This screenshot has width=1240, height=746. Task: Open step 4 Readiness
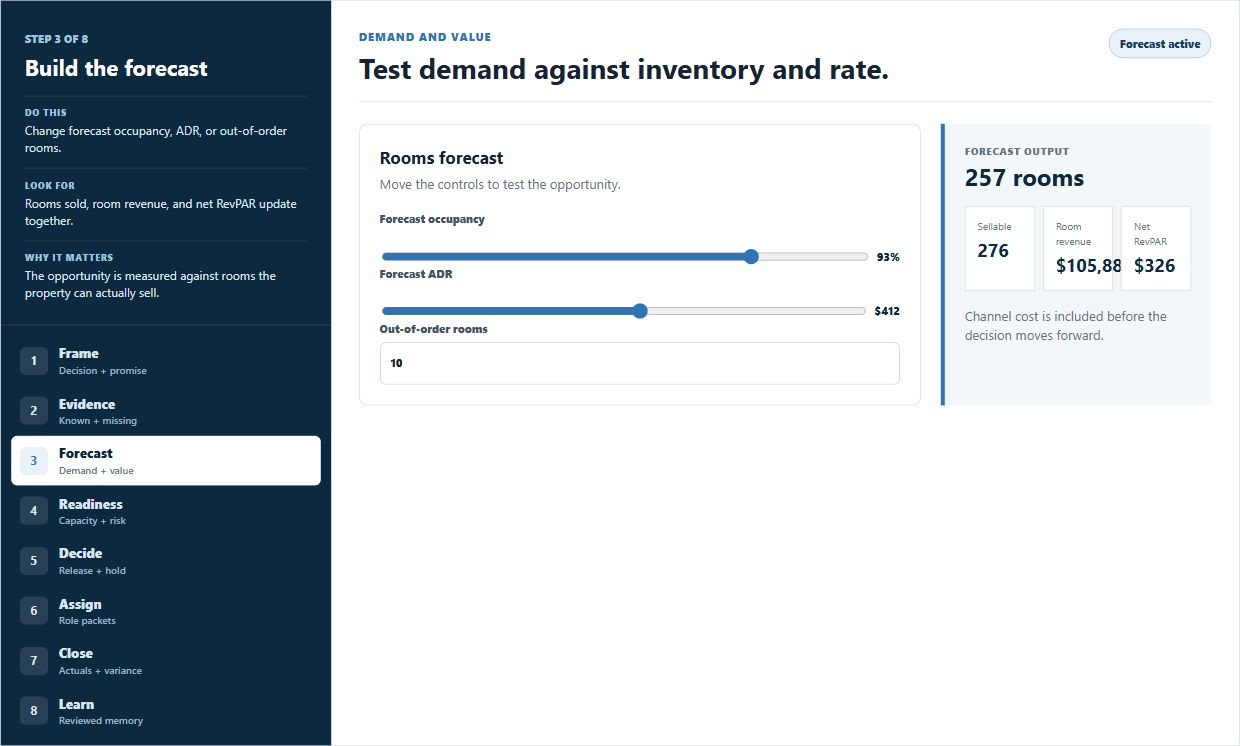pos(166,511)
